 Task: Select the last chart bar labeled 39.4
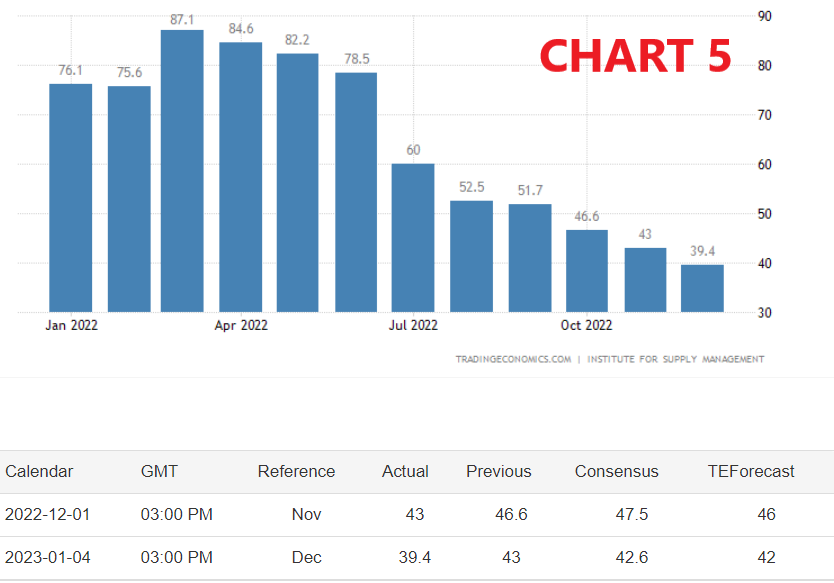[x=702, y=288]
